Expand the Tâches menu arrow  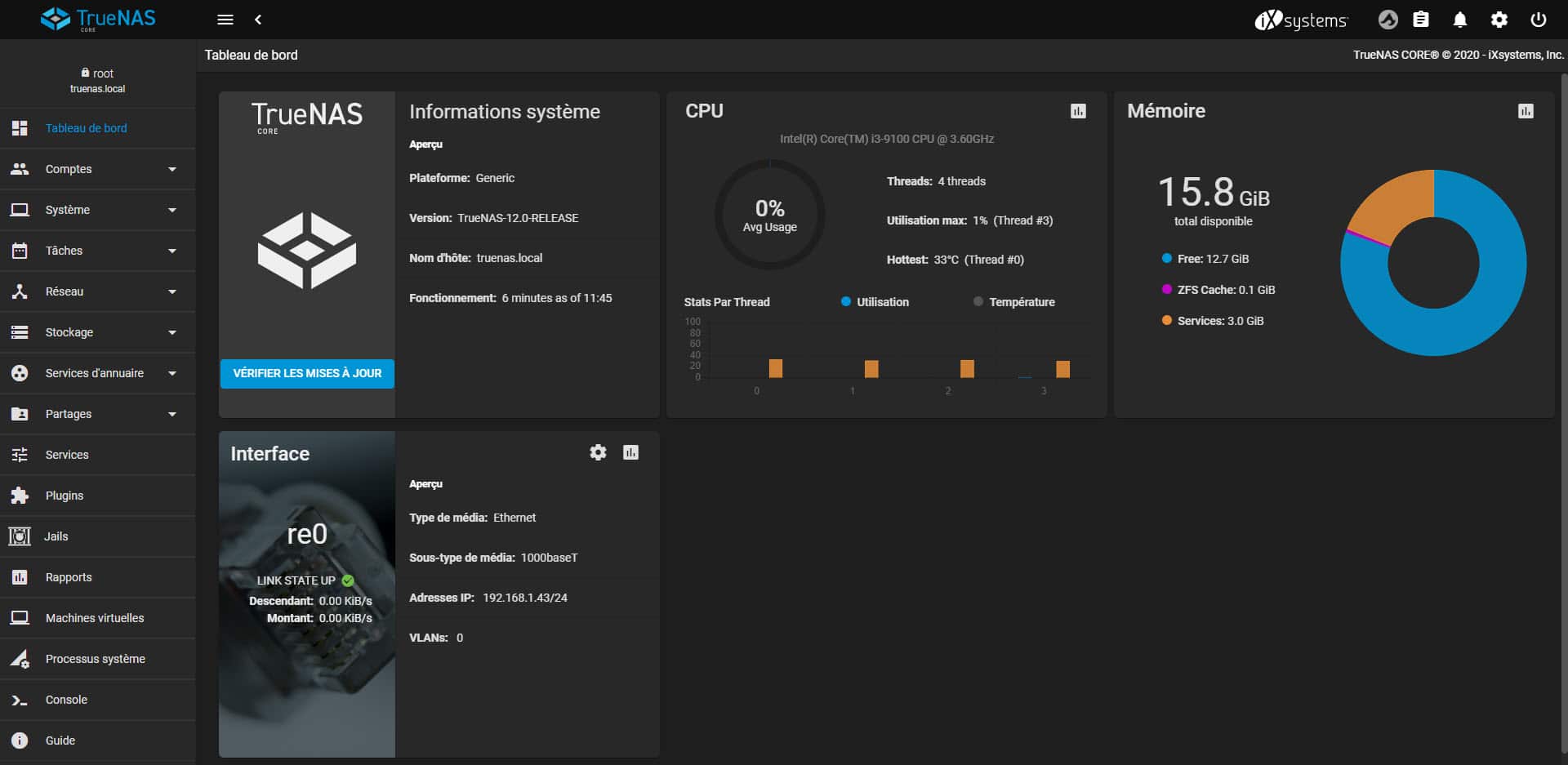(x=172, y=251)
